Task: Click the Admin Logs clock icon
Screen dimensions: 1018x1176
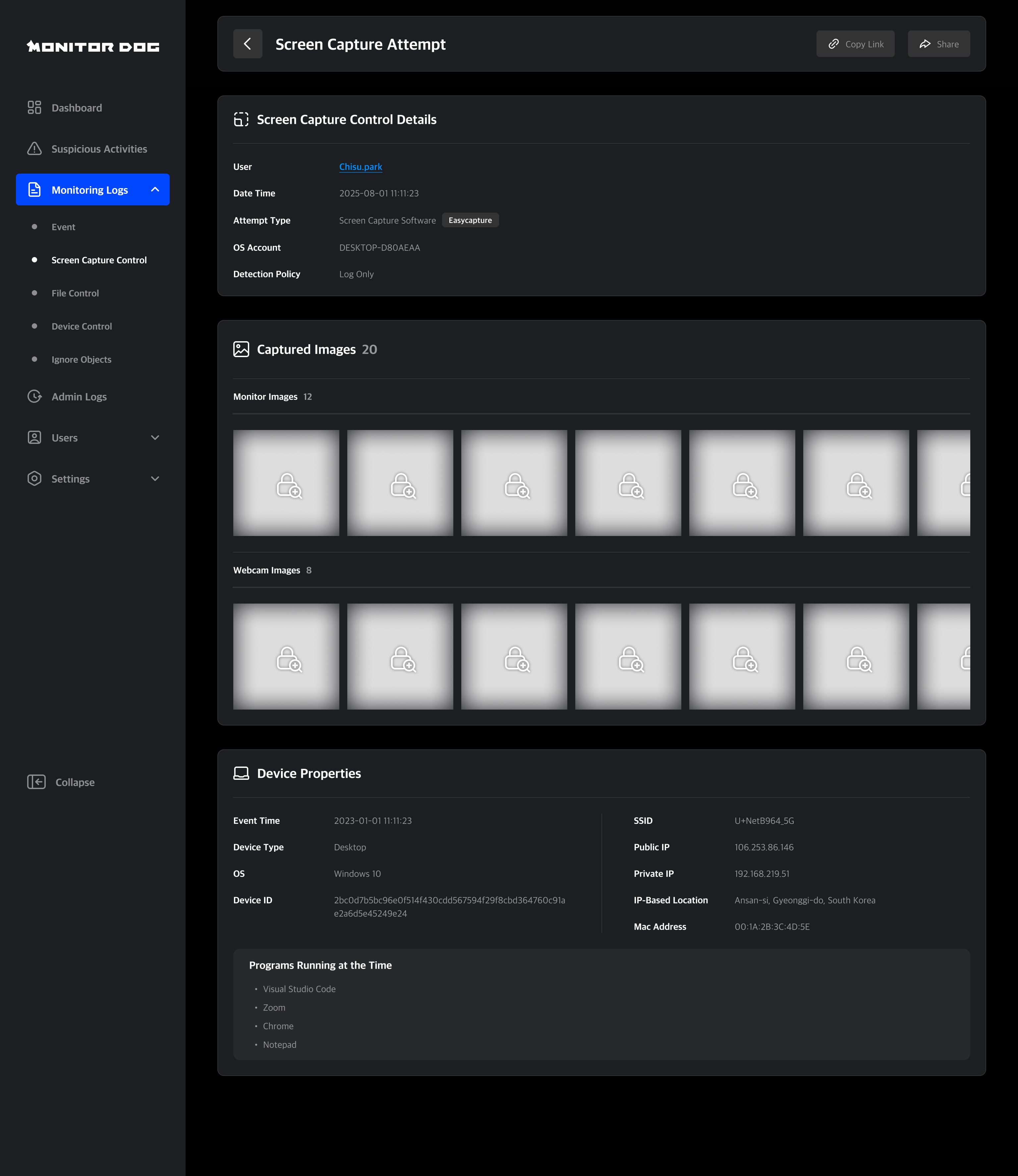Action: (34, 396)
